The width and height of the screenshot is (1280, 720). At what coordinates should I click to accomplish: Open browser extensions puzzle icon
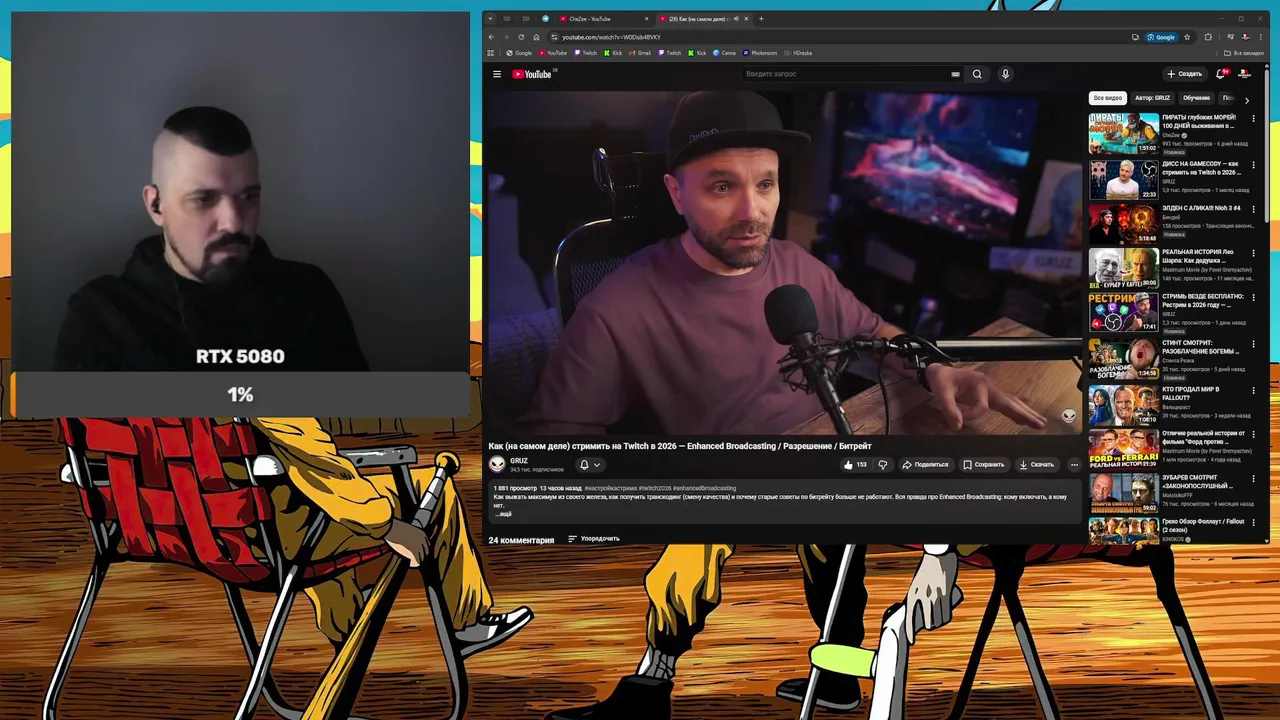coord(1208,37)
